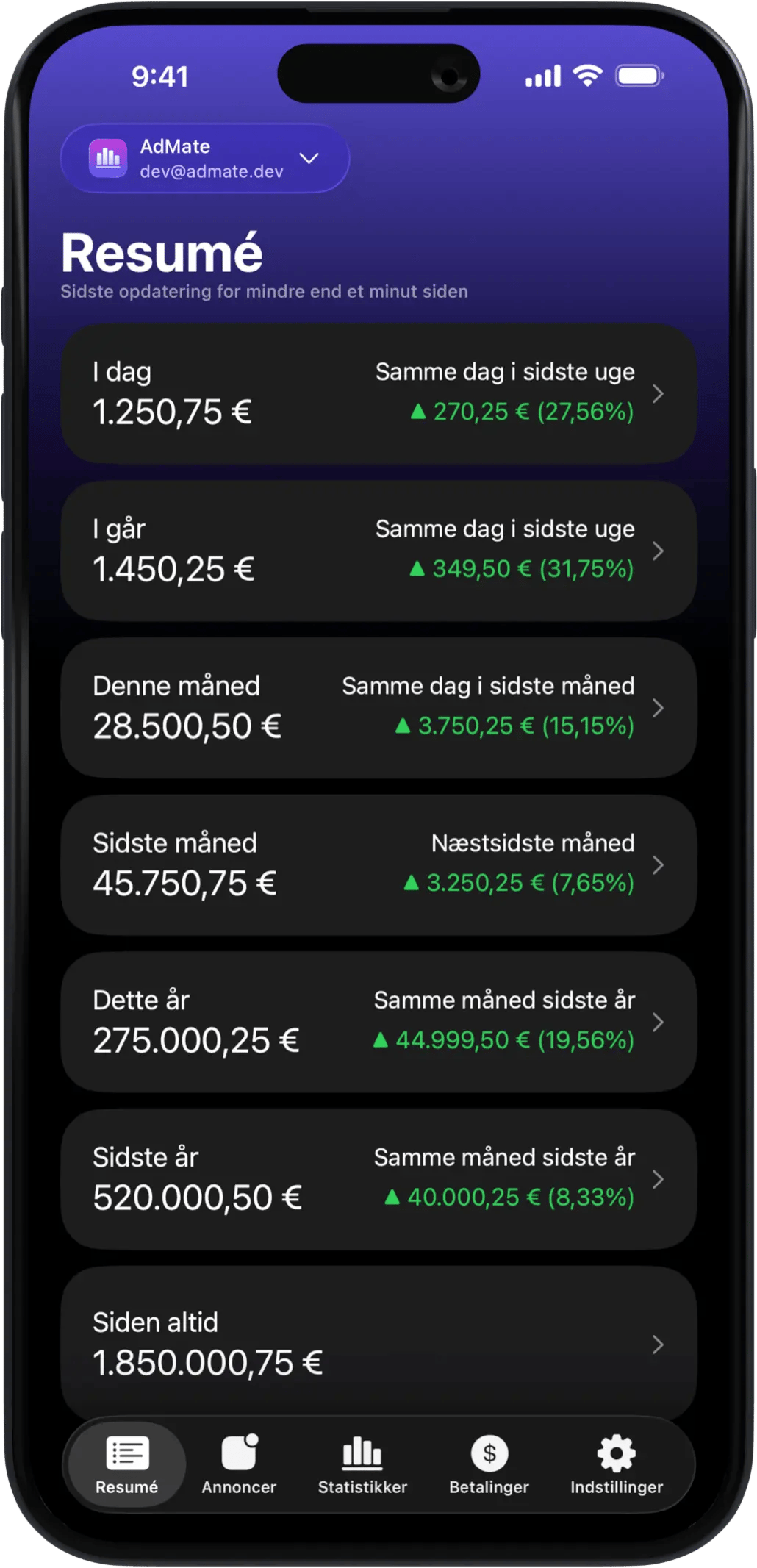Open the Sidste måned earnings card
The width and height of the screenshot is (757, 1568).
[x=378, y=864]
